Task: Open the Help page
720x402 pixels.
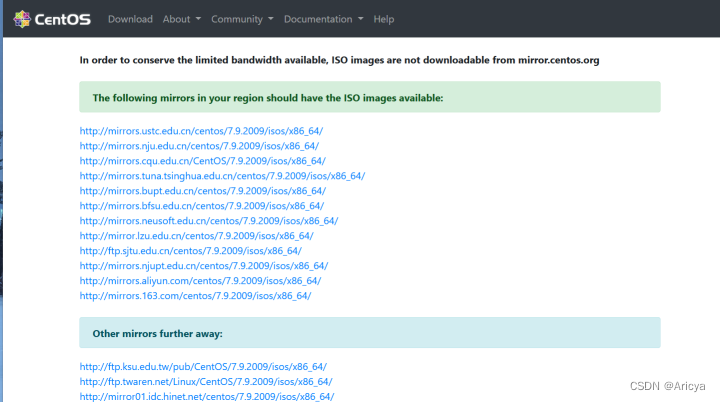Action: [x=384, y=19]
